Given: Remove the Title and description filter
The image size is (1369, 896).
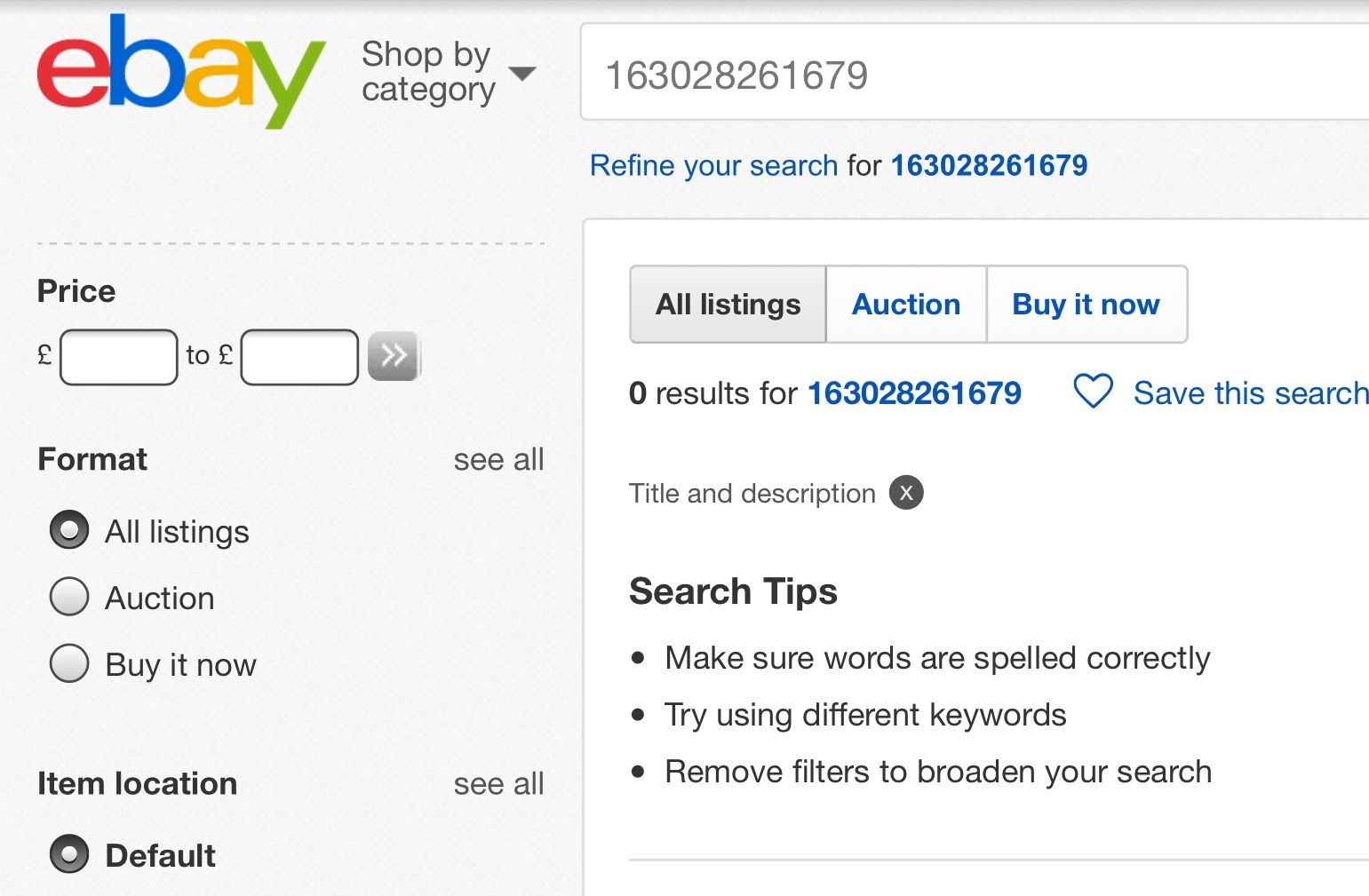Looking at the screenshot, I should point(906,492).
